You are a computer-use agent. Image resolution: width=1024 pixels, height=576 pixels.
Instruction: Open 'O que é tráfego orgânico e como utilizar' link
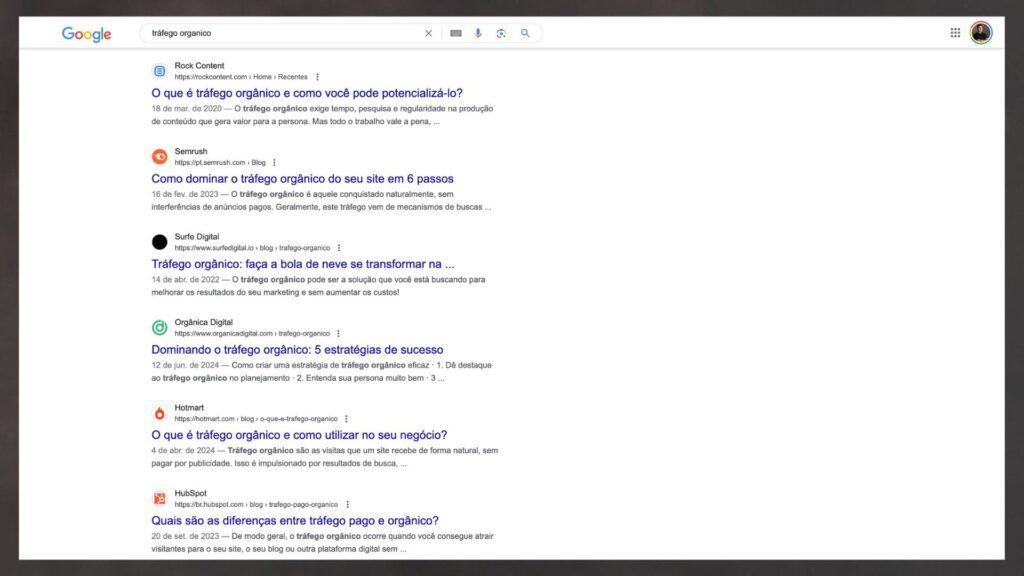tap(299, 436)
